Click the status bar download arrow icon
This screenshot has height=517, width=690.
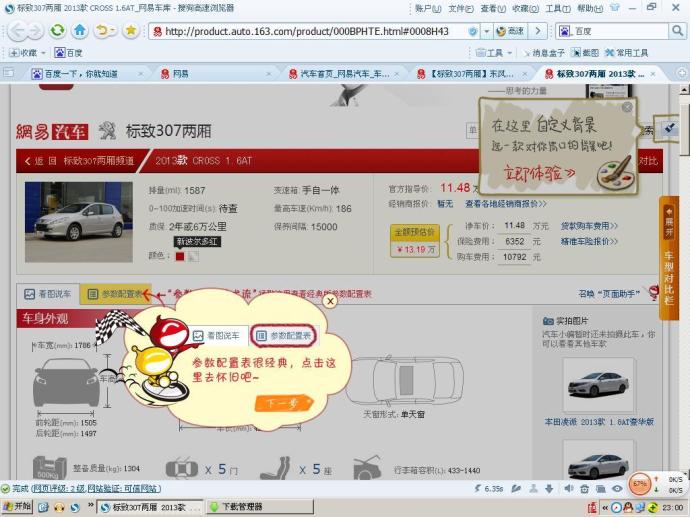coord(549,488)
